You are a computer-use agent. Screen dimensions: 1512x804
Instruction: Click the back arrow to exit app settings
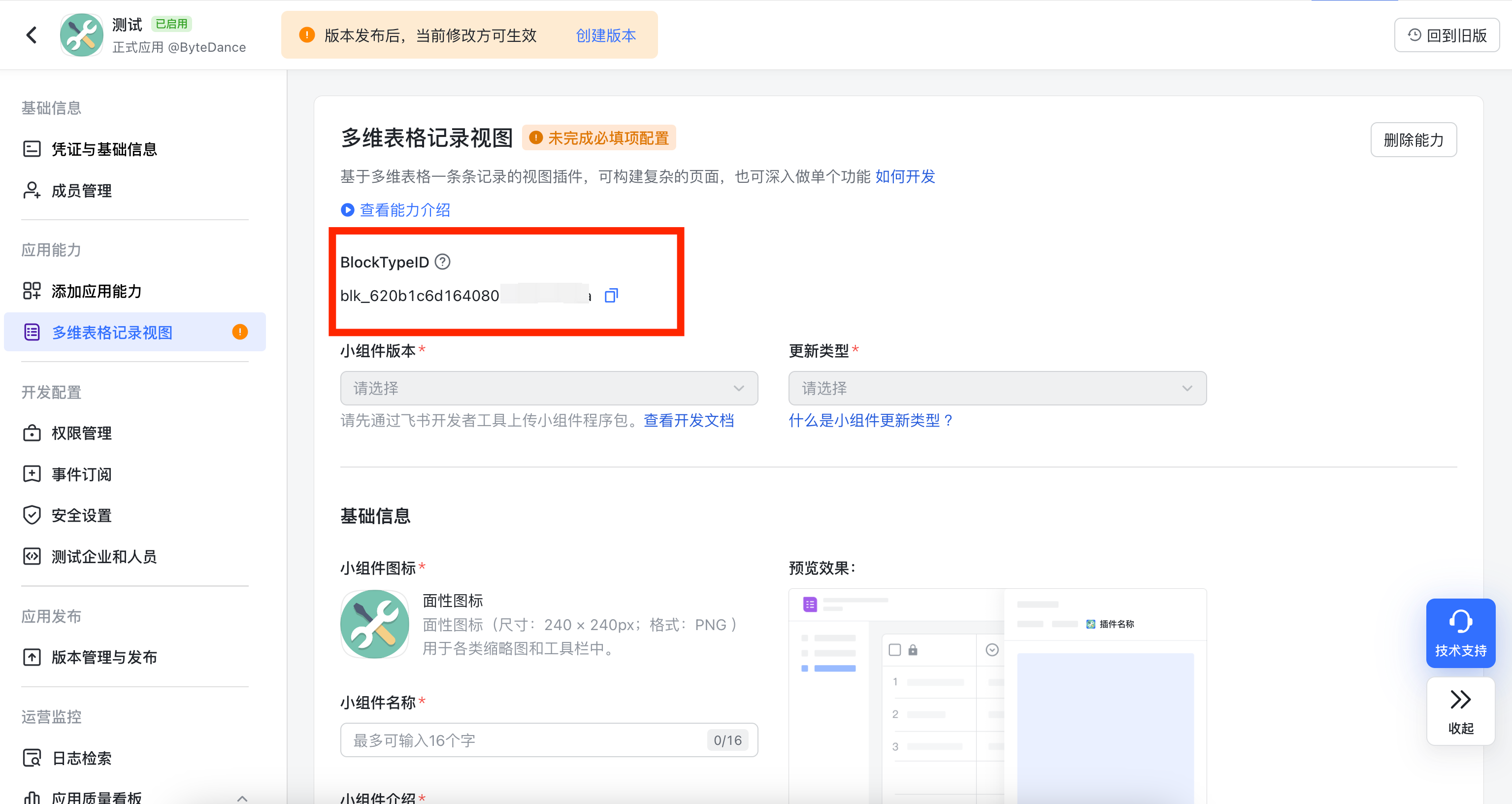(31, 34)
